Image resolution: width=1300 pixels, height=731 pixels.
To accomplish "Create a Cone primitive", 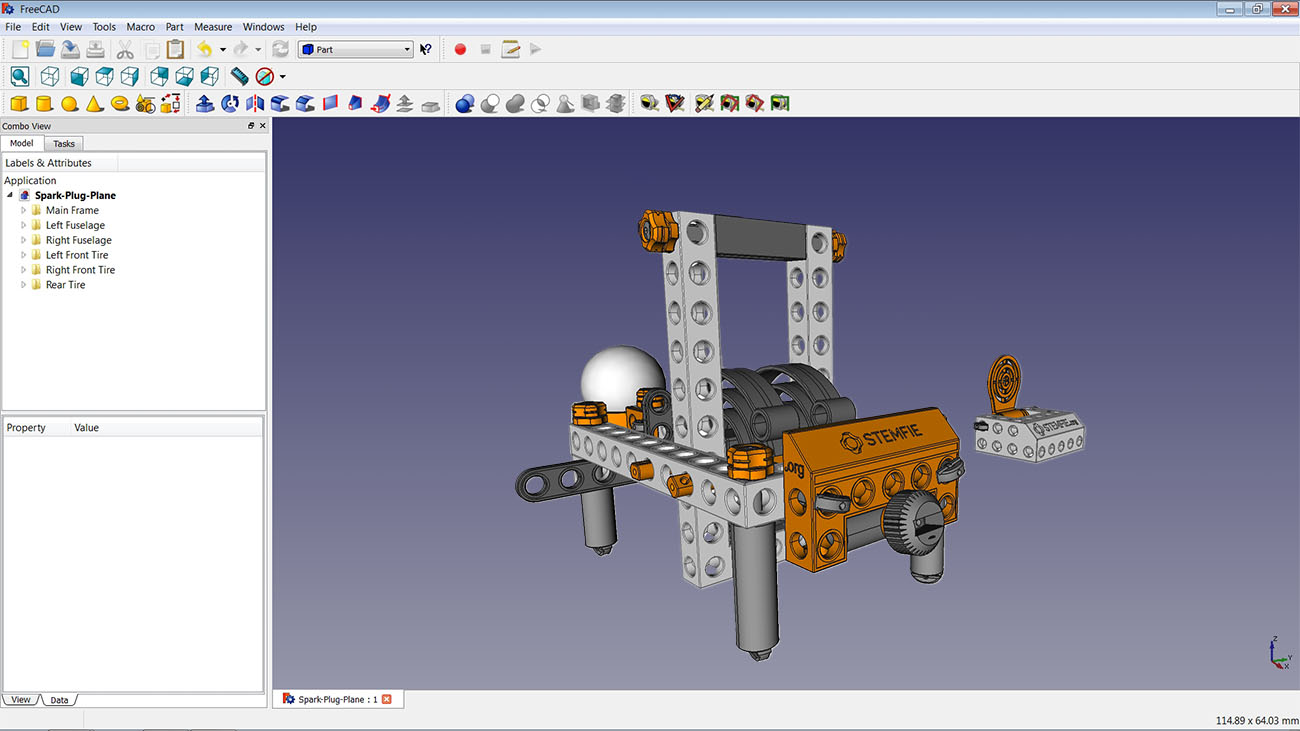I will tap(94, 103).
